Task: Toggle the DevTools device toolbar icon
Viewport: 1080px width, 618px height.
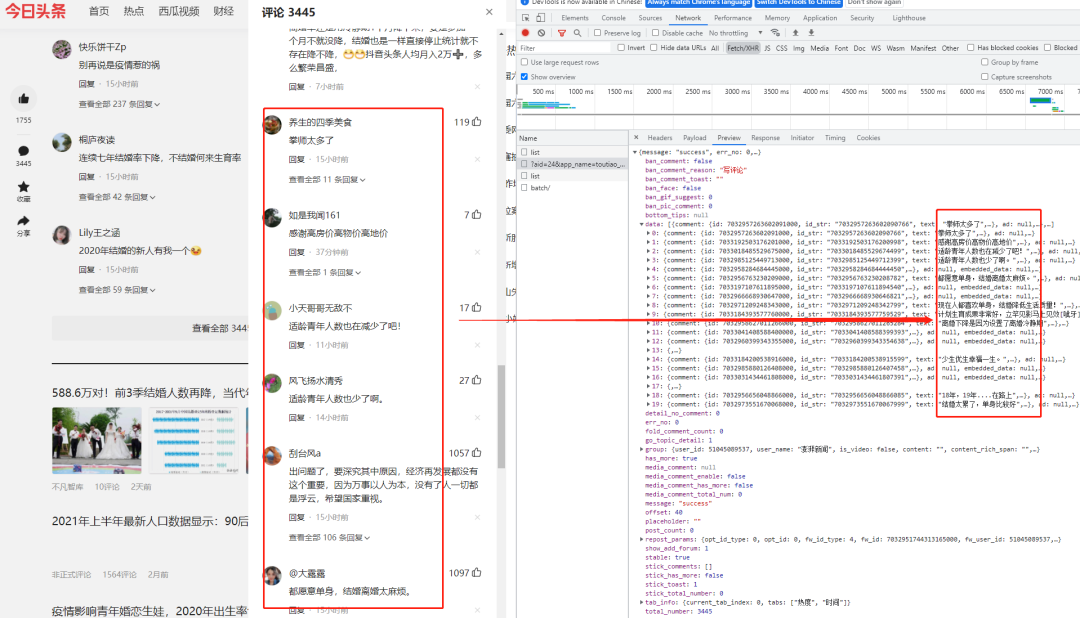Action: tap(541, 18)
